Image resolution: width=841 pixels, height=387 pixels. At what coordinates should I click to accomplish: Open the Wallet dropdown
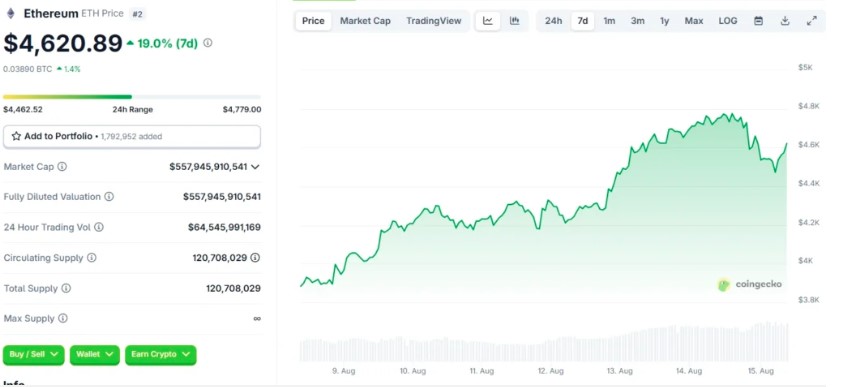click(94, 355)
